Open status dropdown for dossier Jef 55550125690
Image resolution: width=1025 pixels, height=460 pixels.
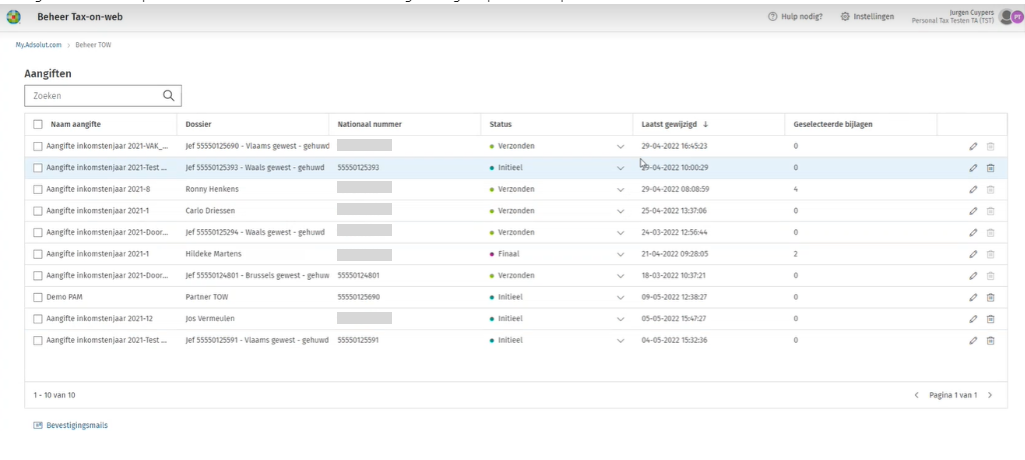point(620,146)
